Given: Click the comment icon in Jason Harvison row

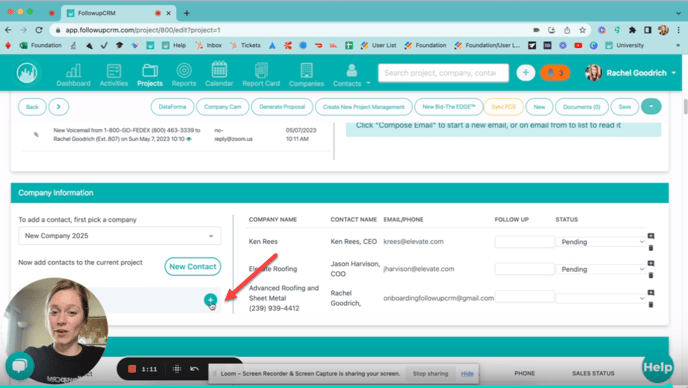Looking at the screenshot, I should click(651, 263).
